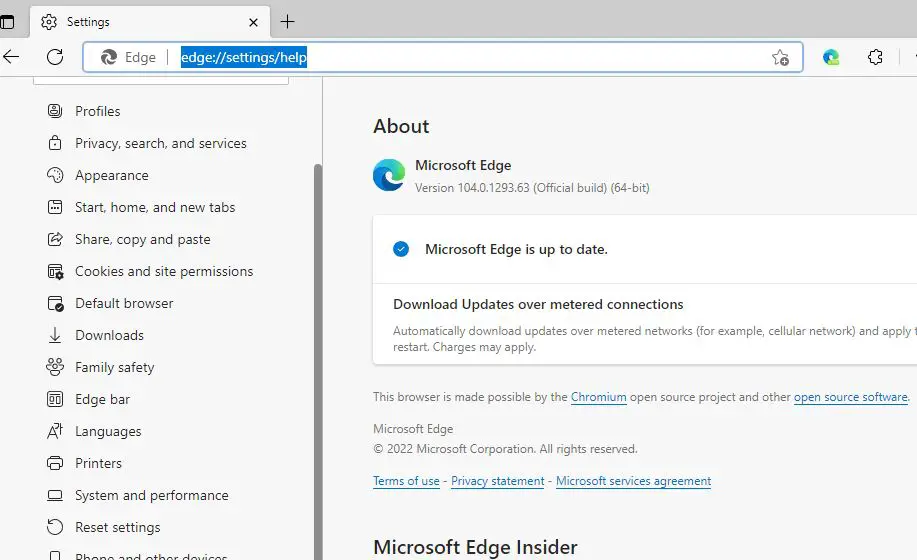This screenshot has width=917, height=560.
Task: Follow the Chromium link
Action: (x=598, y=397)
